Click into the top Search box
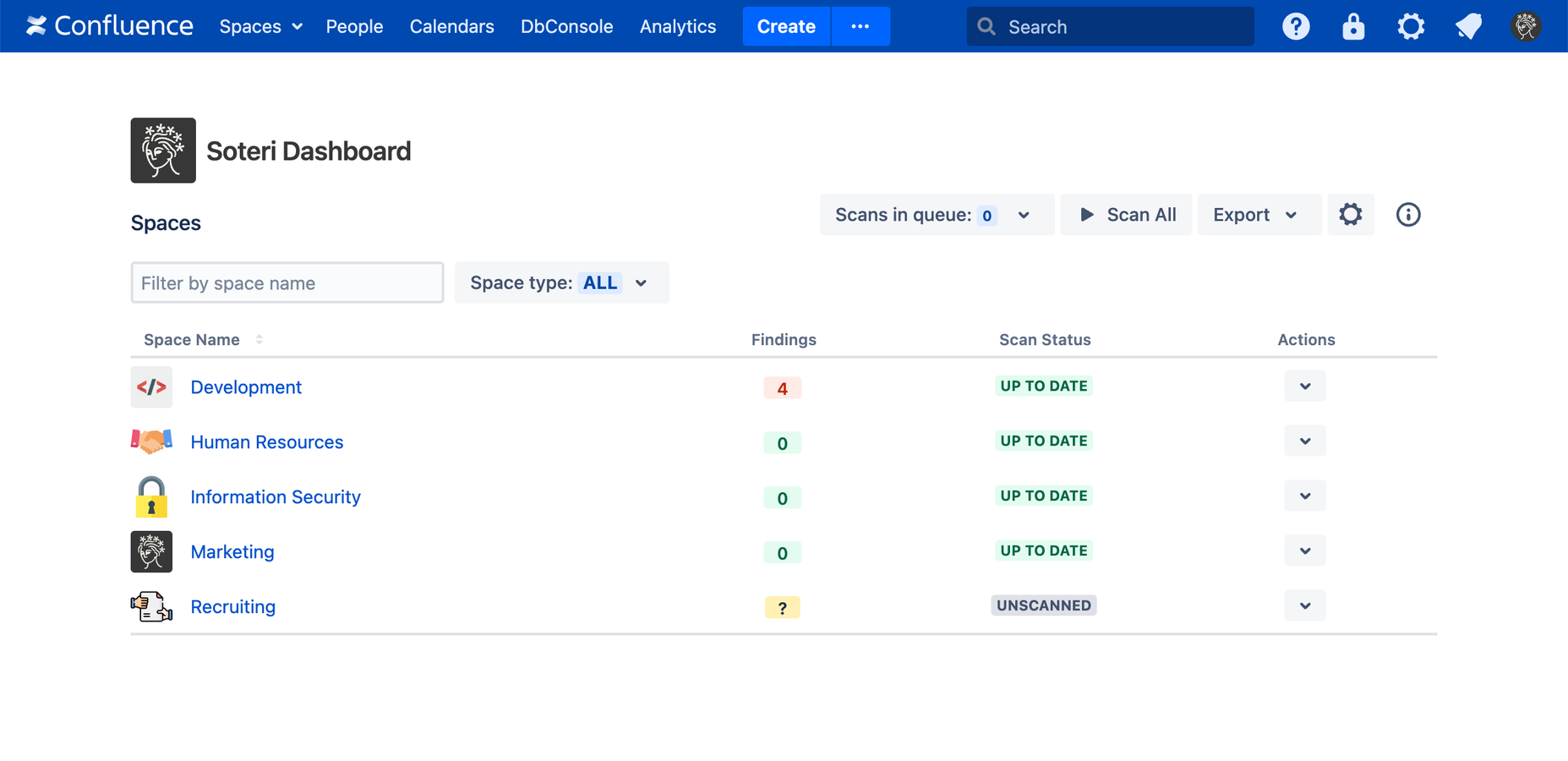The image size is (1568, 761). click(1110, 26)
